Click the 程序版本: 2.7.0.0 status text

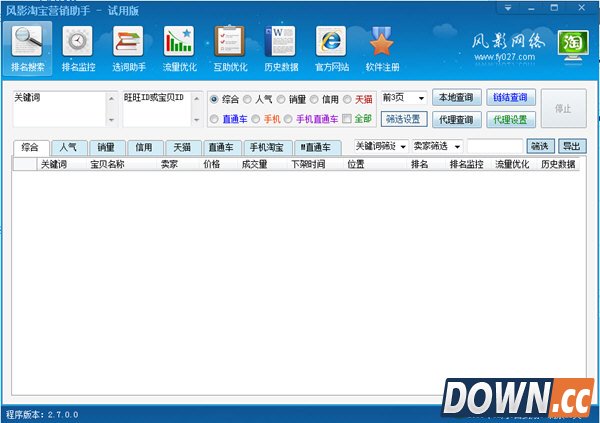[42, 415]
